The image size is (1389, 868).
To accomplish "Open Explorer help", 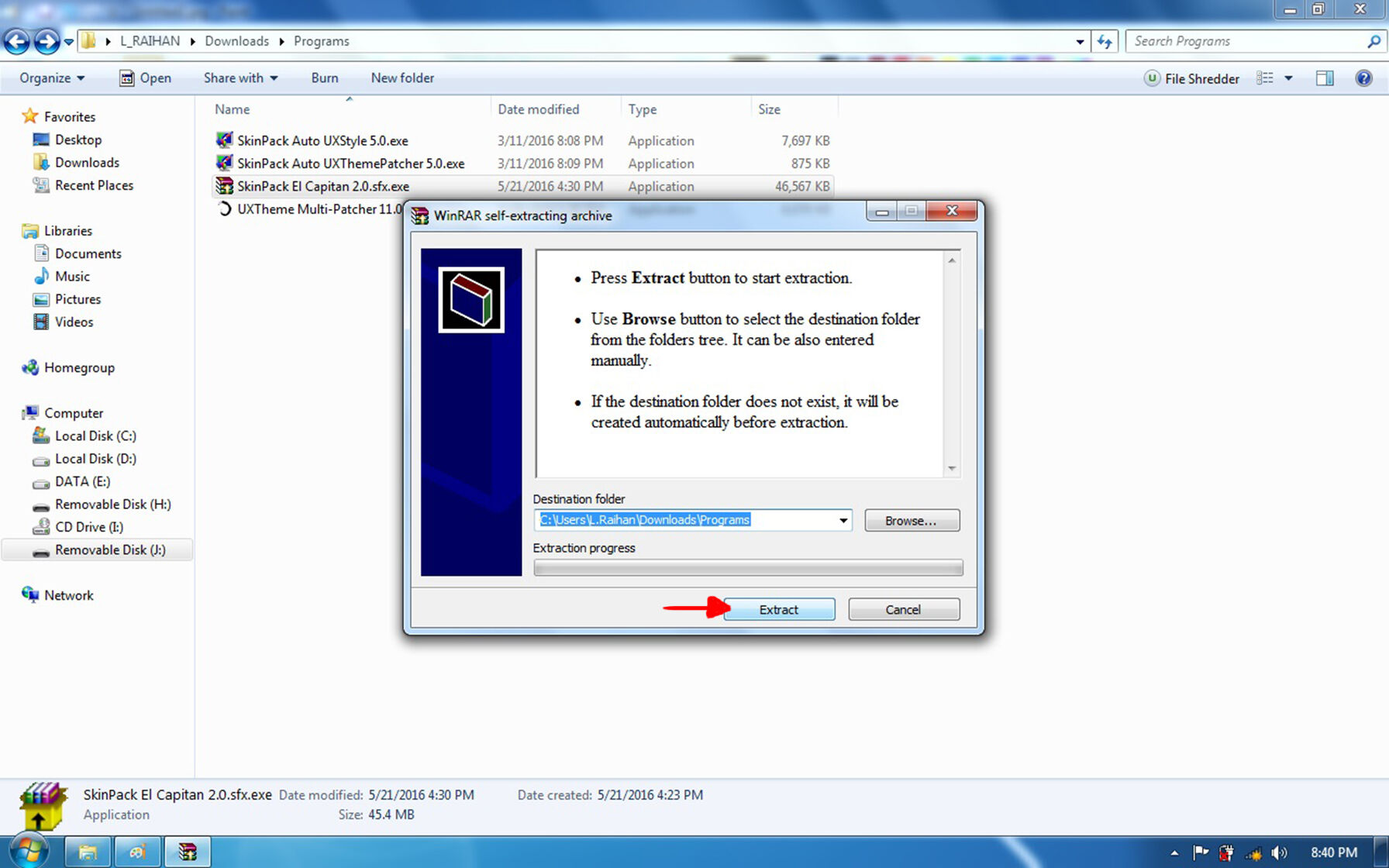I will pyautogui.click(x=1363, y=78).
